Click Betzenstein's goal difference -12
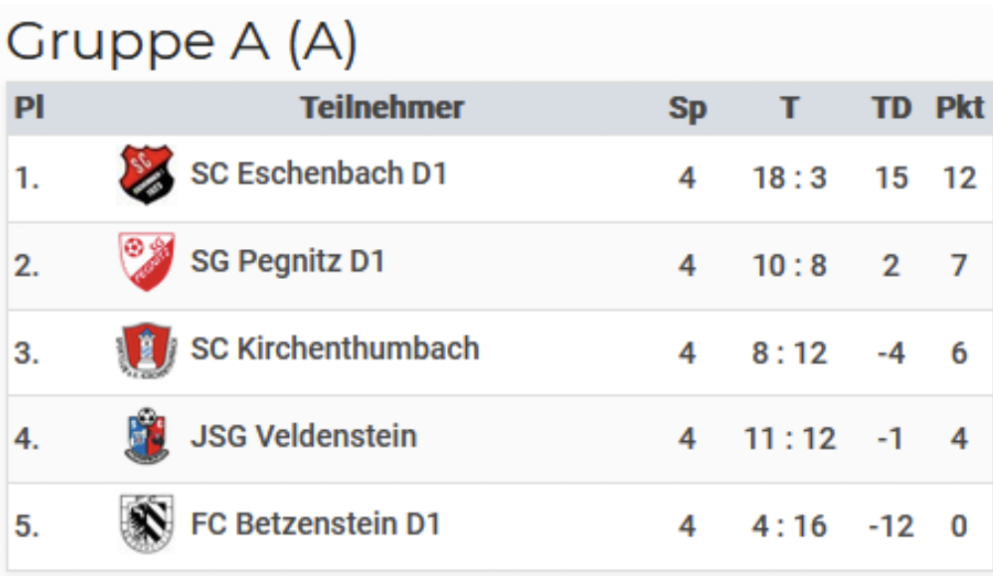 [890, 526]
